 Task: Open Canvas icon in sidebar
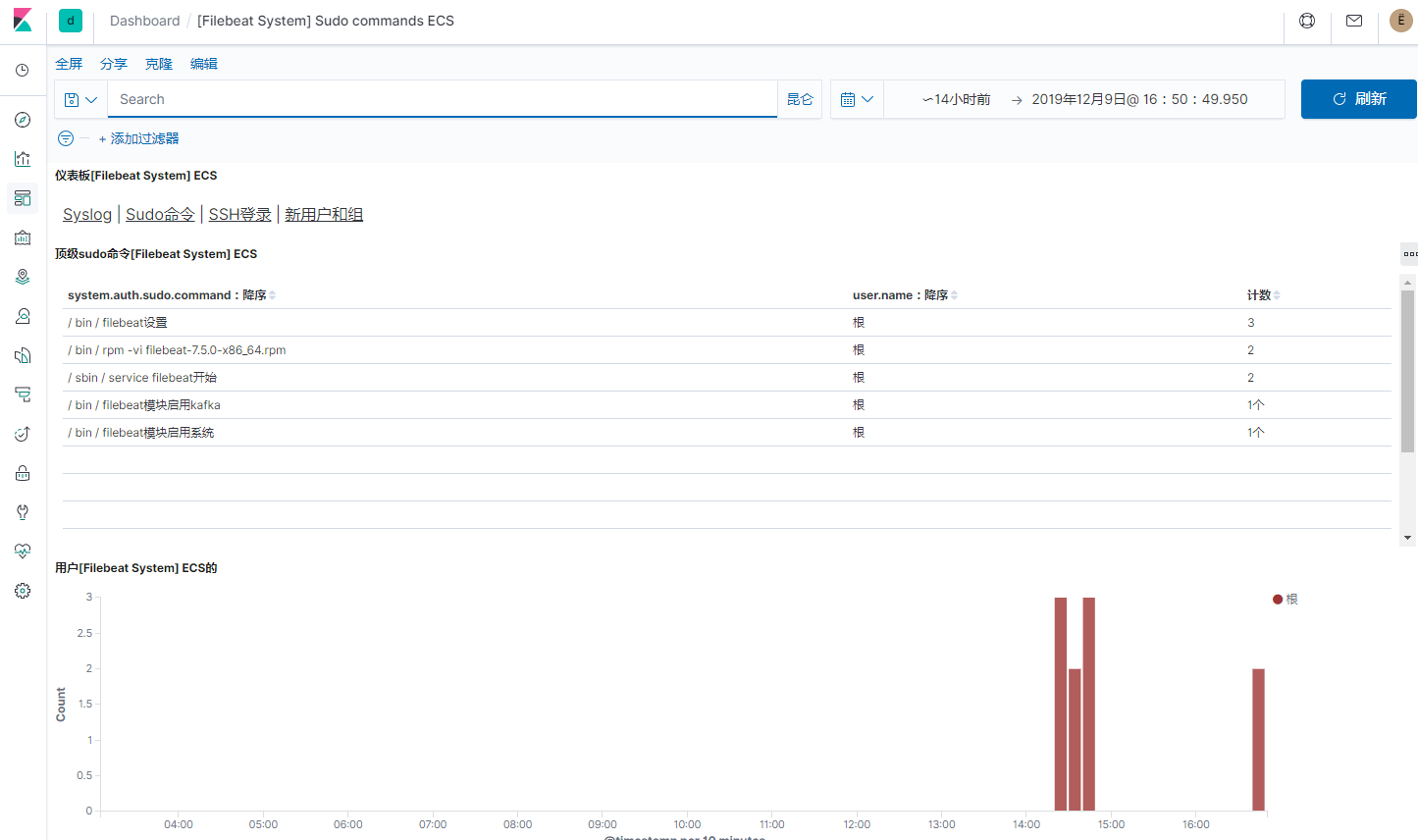pos(23,237)
